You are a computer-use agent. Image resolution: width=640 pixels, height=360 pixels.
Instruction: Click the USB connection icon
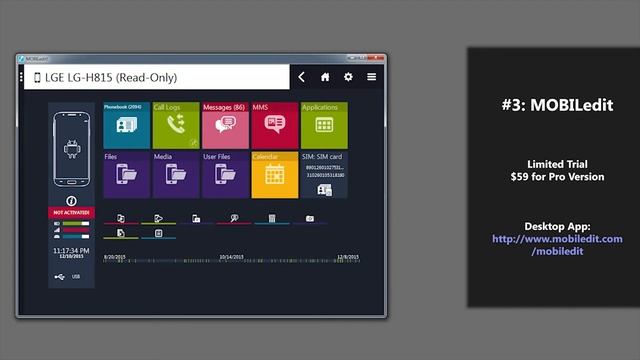coord(60,277)
